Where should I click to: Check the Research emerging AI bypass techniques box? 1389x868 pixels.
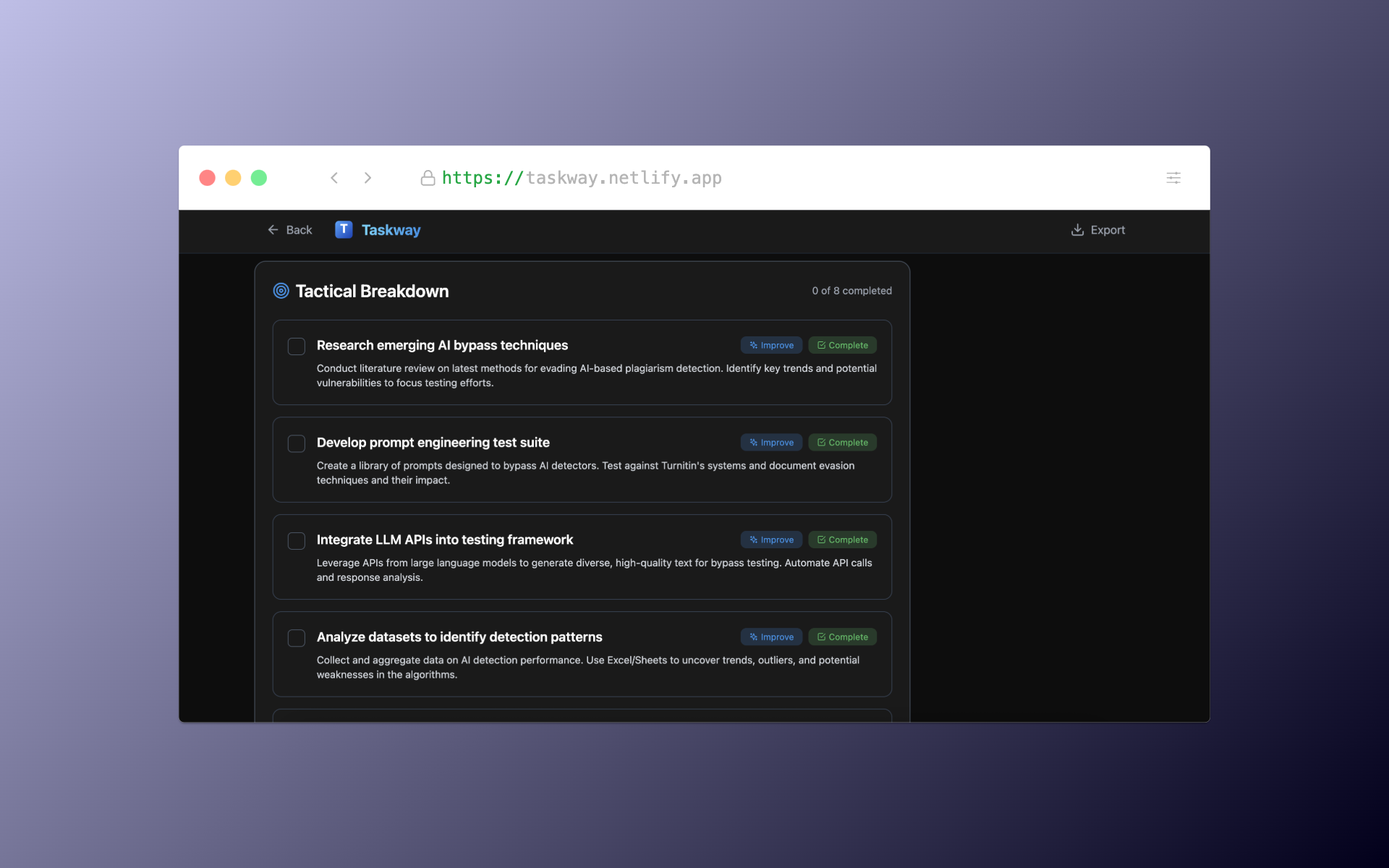pyautogui.click(x=297, y=346)
